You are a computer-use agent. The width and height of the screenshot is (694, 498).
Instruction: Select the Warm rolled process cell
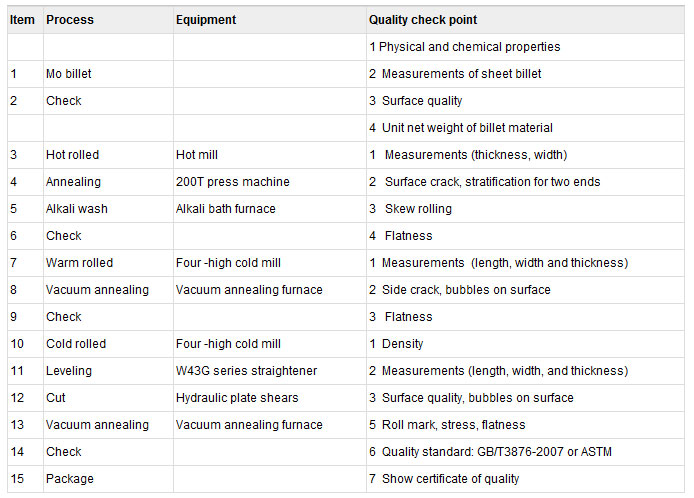108,263
